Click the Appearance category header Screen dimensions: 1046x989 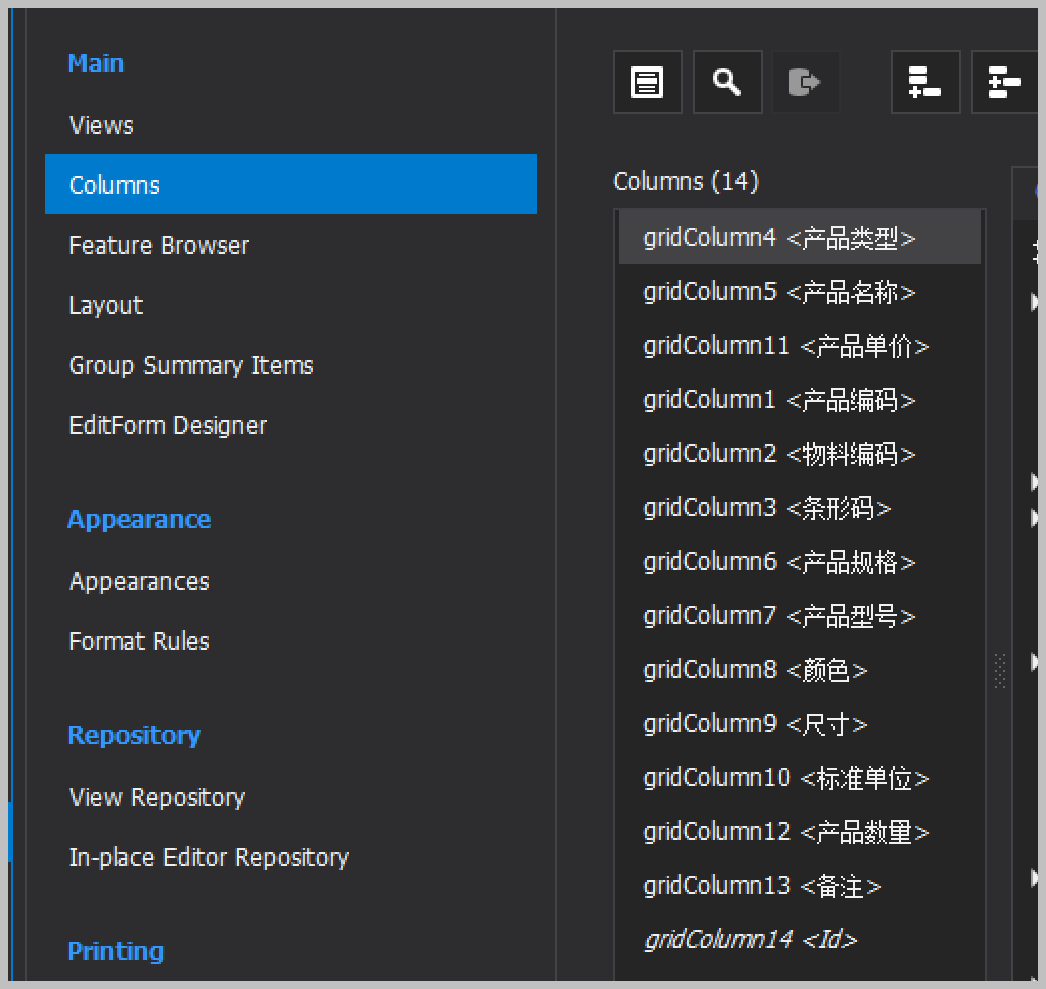pyautogui.click(x=139, y=519)
